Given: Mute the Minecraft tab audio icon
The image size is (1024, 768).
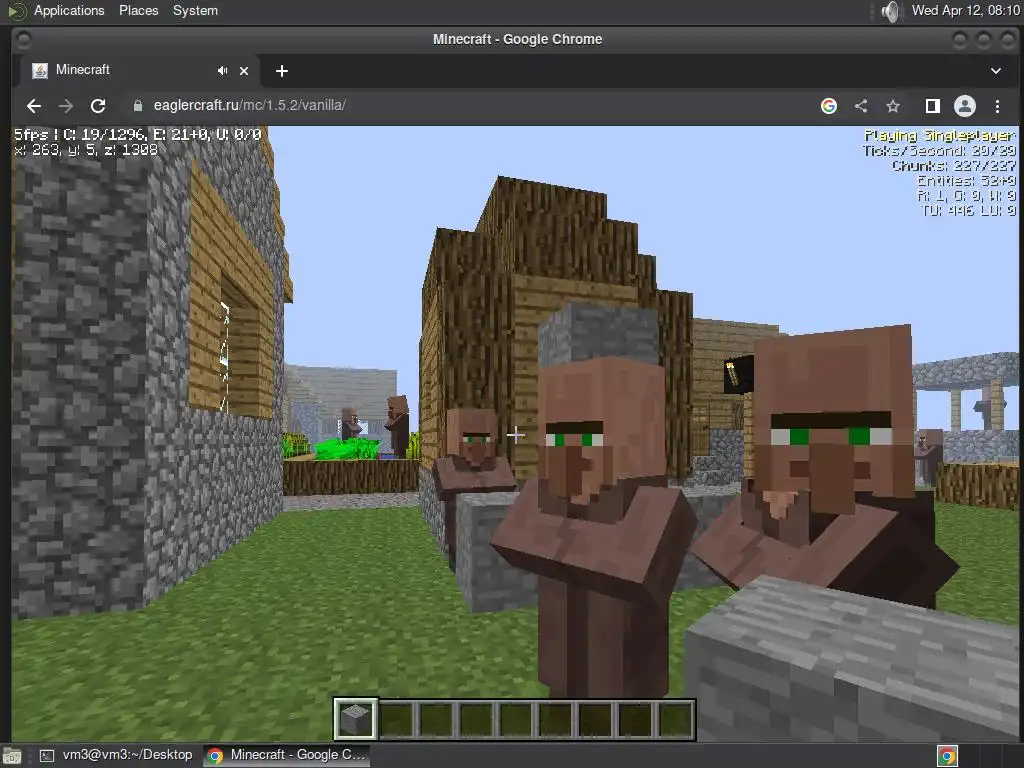Looking at the screenshot, I should [x=223, y=71].
